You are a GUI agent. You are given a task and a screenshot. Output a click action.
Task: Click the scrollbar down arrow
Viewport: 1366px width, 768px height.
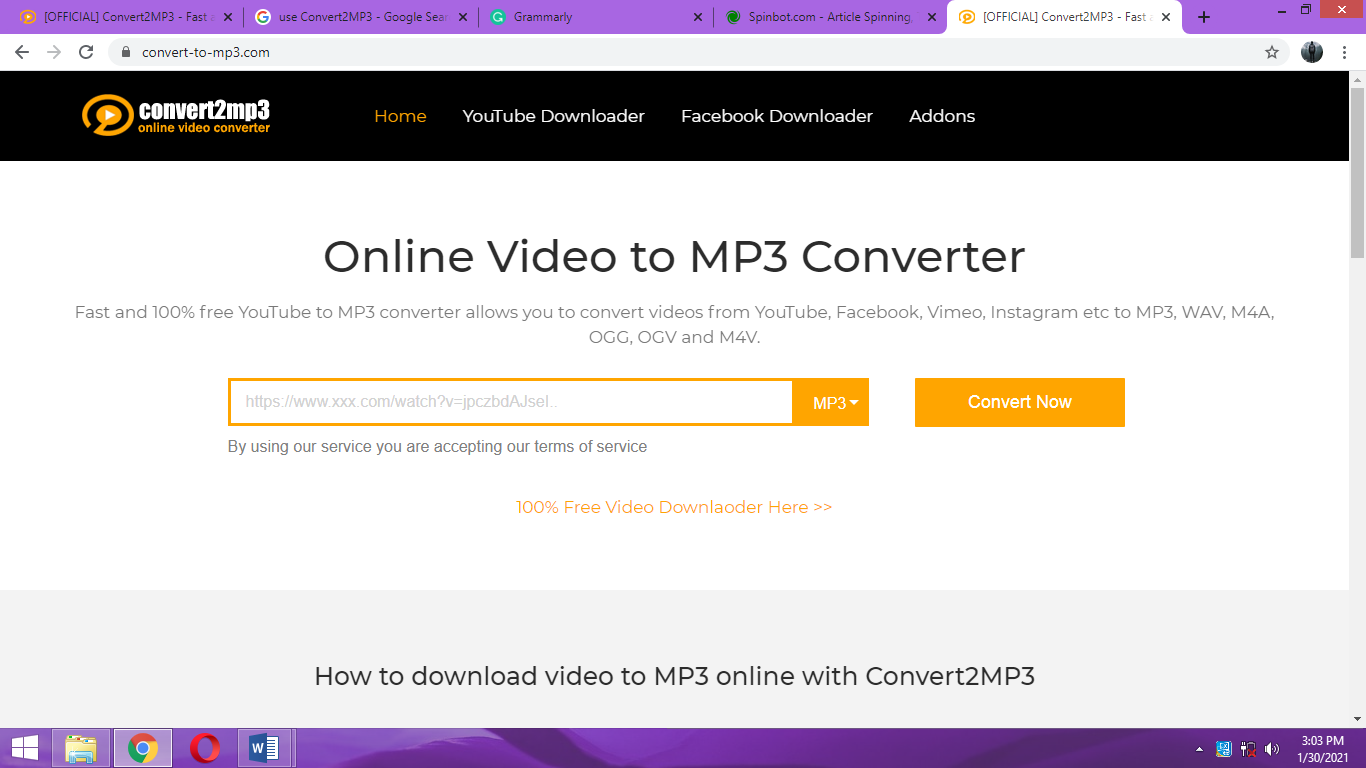pyautogui.click(x=1357, y=719)
